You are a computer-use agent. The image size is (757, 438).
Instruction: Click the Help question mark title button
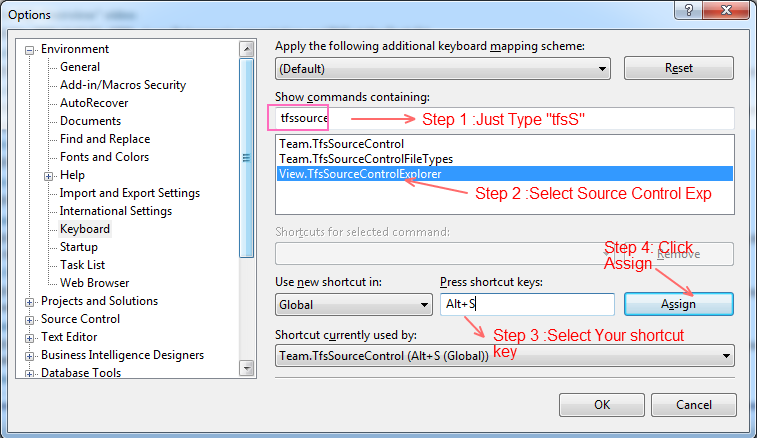pyautogui.click(x=686, y=10)
